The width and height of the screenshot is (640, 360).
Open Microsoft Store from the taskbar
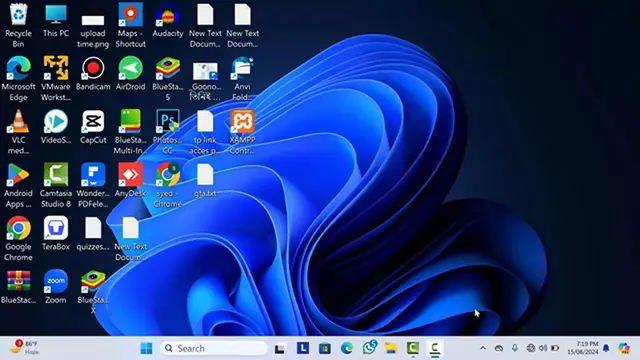[x=324, y=349]
